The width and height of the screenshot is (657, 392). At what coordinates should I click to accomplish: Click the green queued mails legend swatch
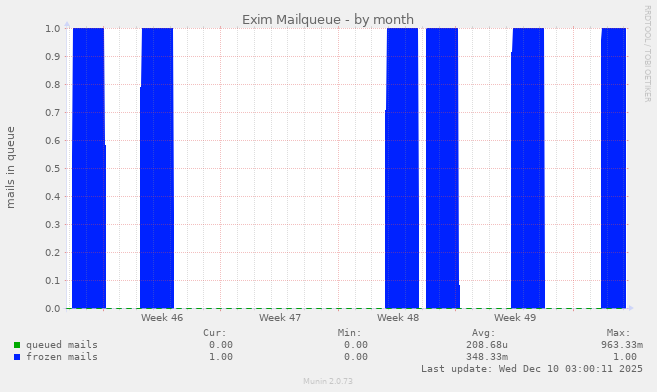click(x=17, y=345)
